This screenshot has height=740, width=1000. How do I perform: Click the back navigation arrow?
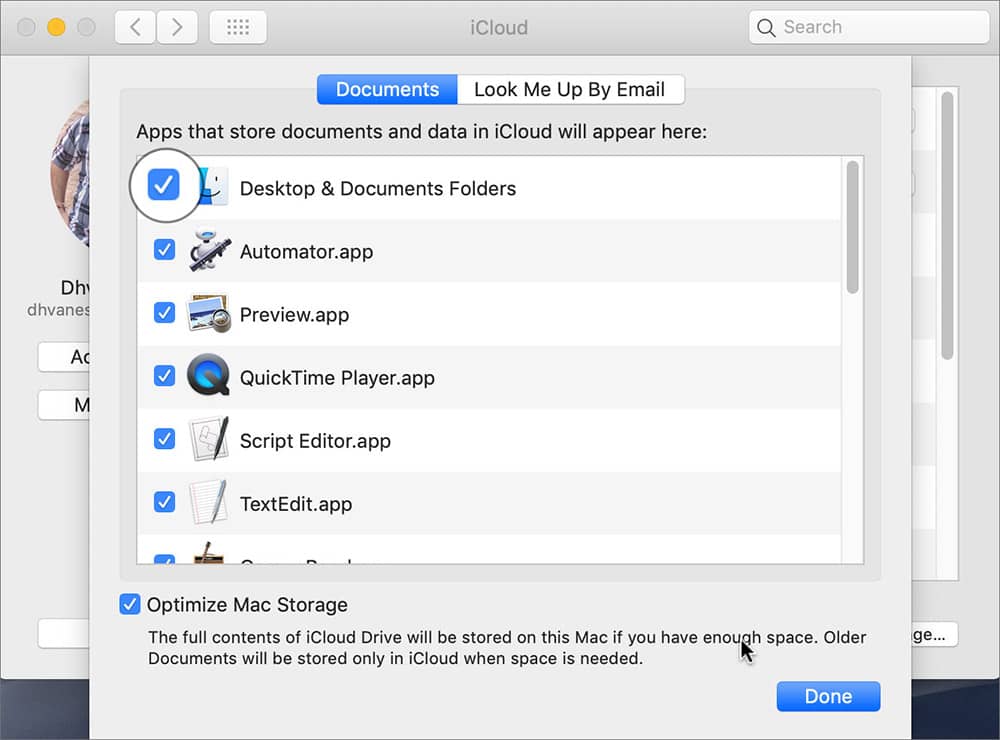[x=135, y=27]
